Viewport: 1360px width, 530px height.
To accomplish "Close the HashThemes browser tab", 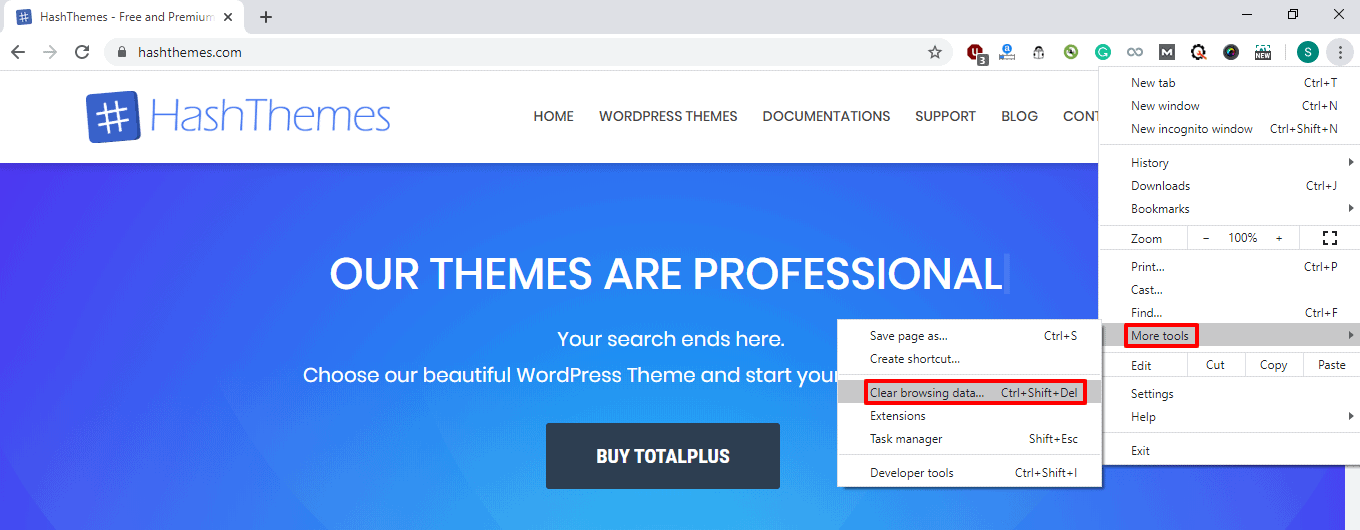I will point(228,17).
